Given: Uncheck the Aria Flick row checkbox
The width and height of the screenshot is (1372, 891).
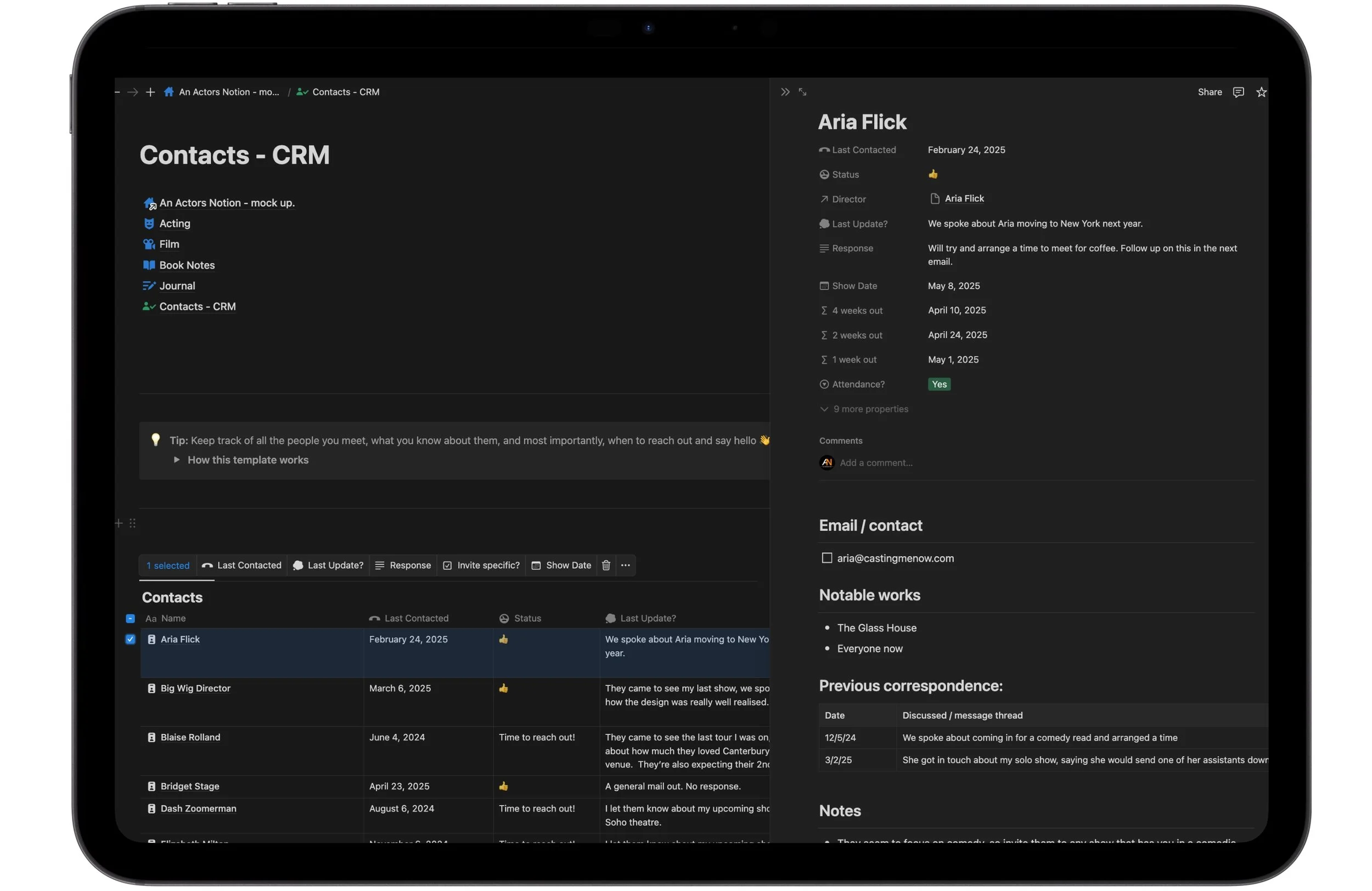Looking at the screenshot, I should click(x=130, y=639).
